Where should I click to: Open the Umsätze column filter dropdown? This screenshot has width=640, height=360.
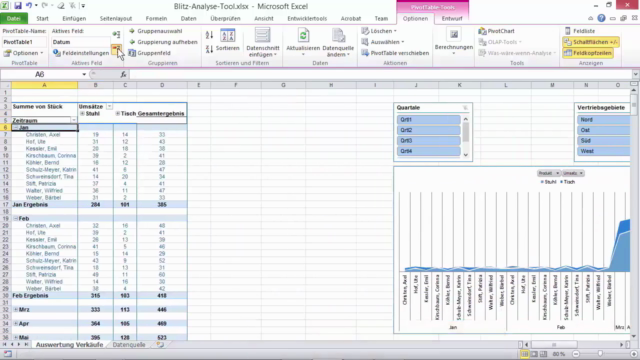coord(109,107)
